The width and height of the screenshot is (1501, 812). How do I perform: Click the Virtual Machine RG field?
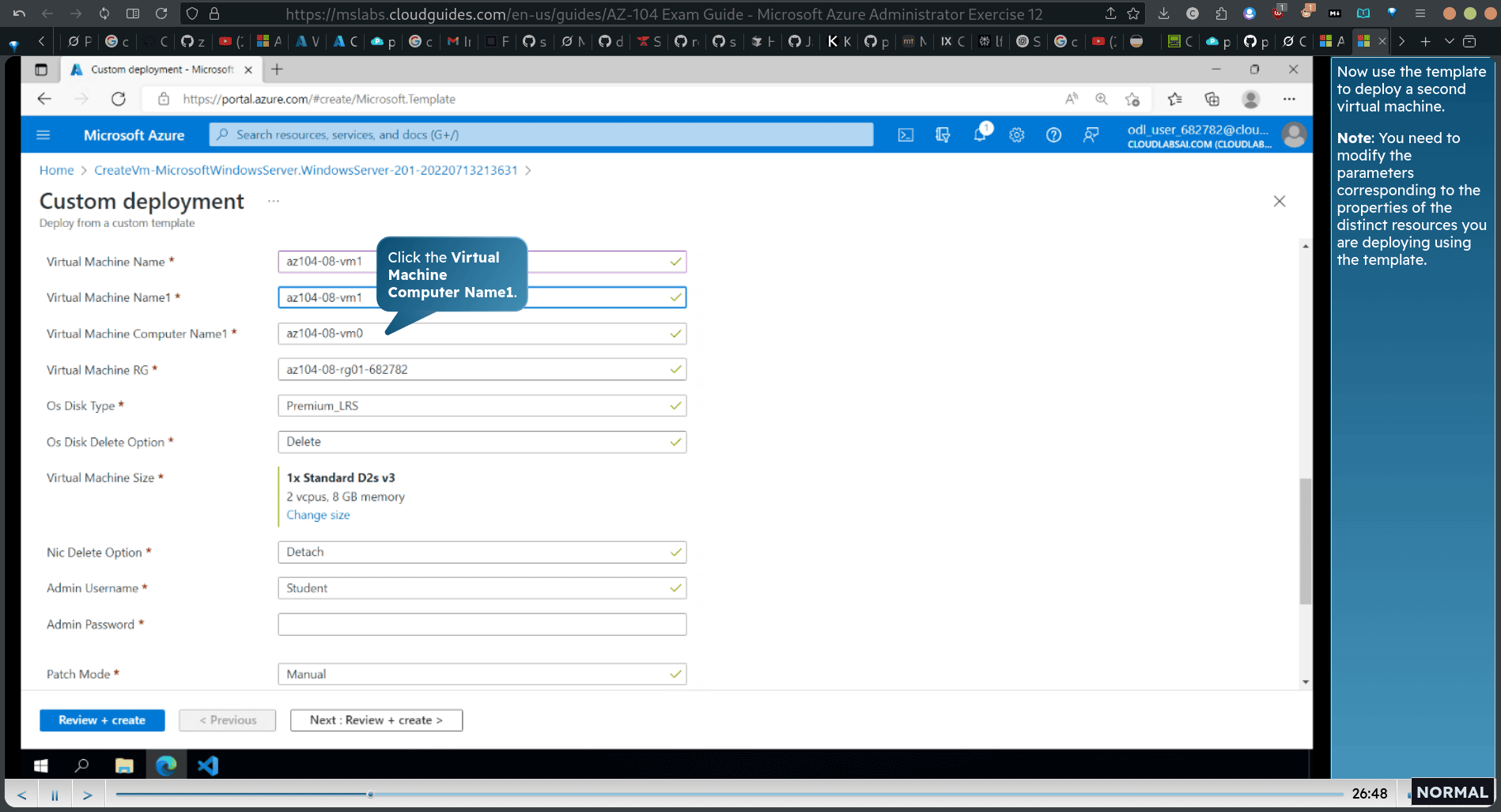[x=482, y=369]
